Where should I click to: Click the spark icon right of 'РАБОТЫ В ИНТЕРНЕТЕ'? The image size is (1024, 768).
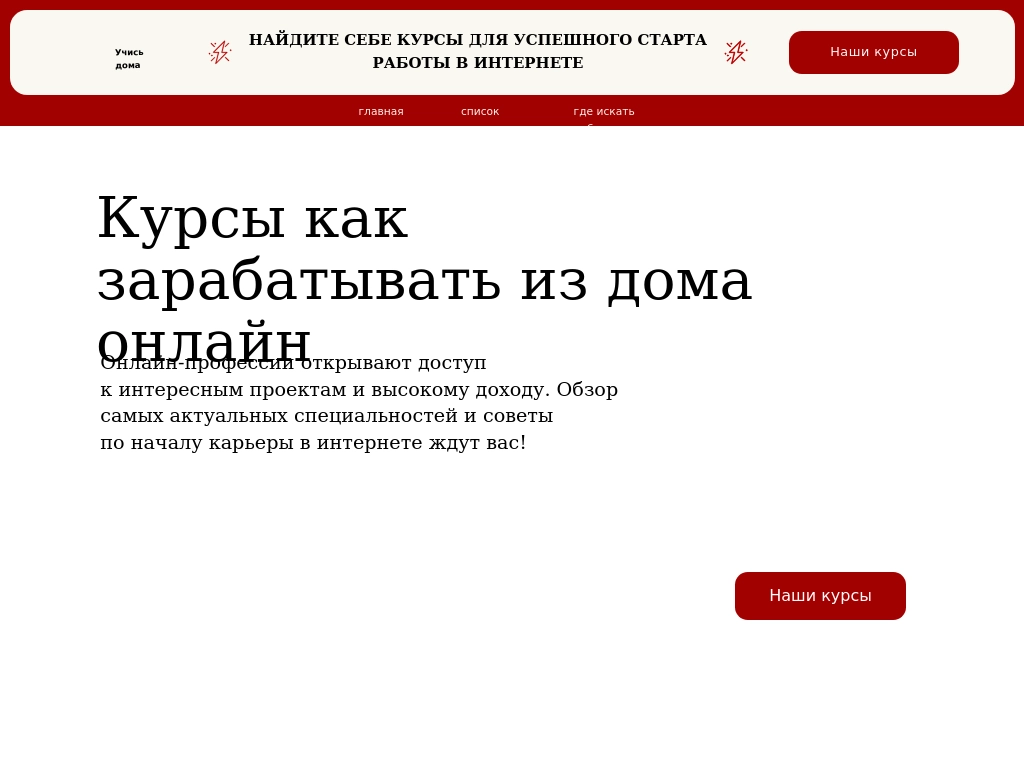tap(736, 51)
